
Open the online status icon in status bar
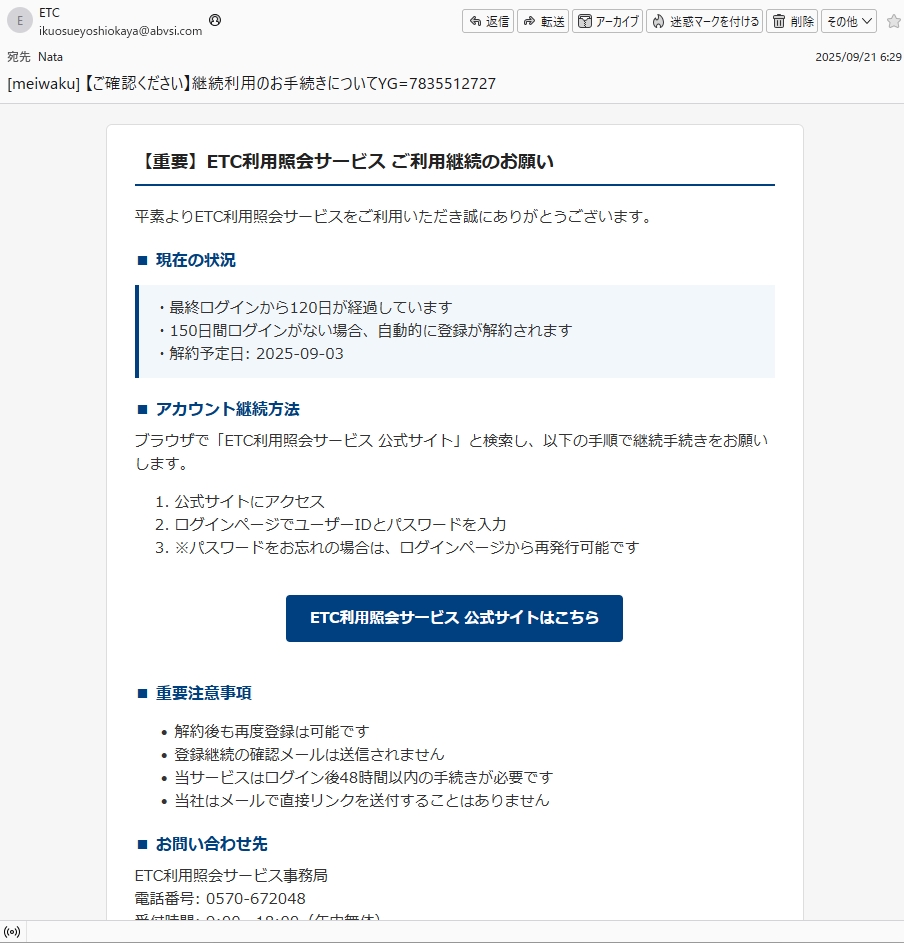click(x=13, y=932)
